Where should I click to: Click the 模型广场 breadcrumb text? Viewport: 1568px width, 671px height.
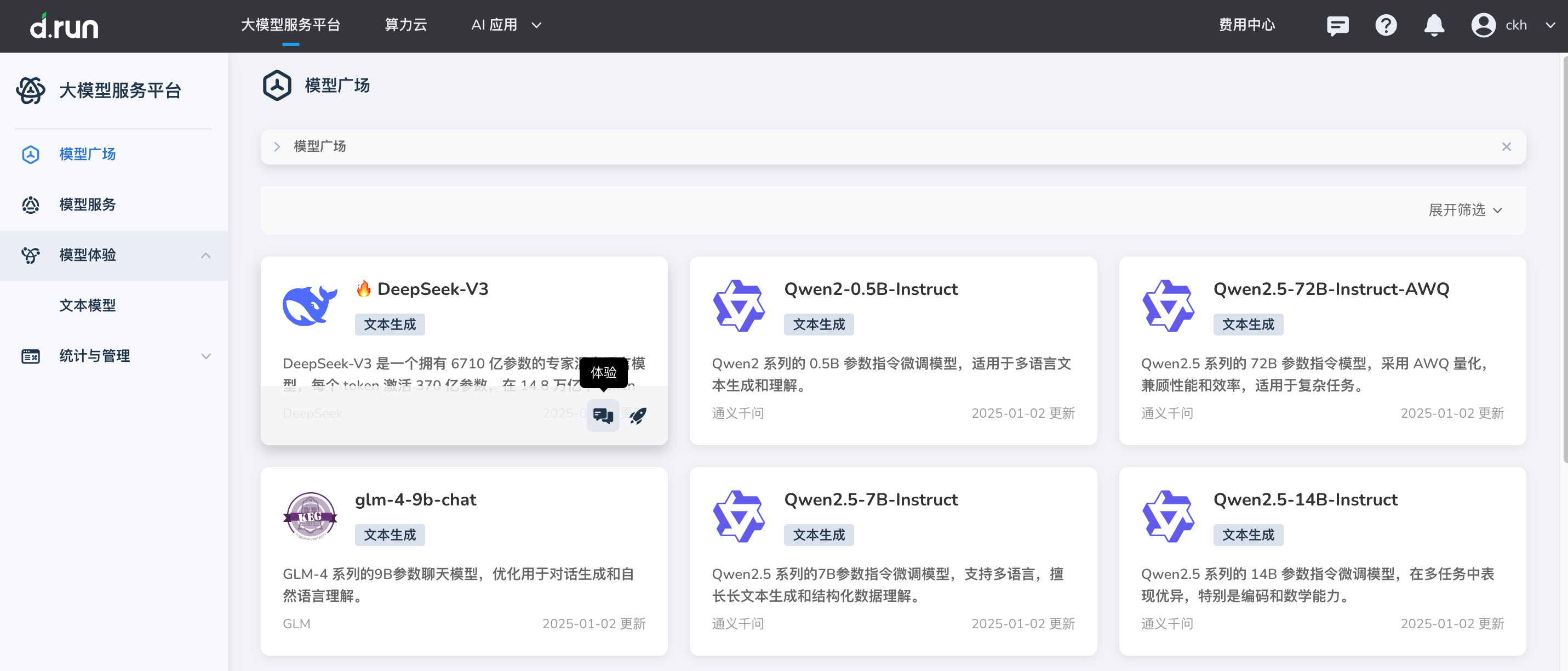tap(319, 147)
